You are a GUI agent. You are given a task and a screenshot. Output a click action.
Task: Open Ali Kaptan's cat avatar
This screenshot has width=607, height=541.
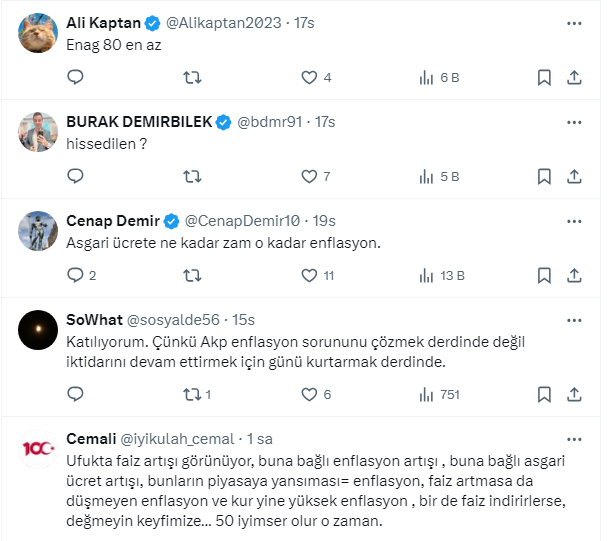[37, 33]
